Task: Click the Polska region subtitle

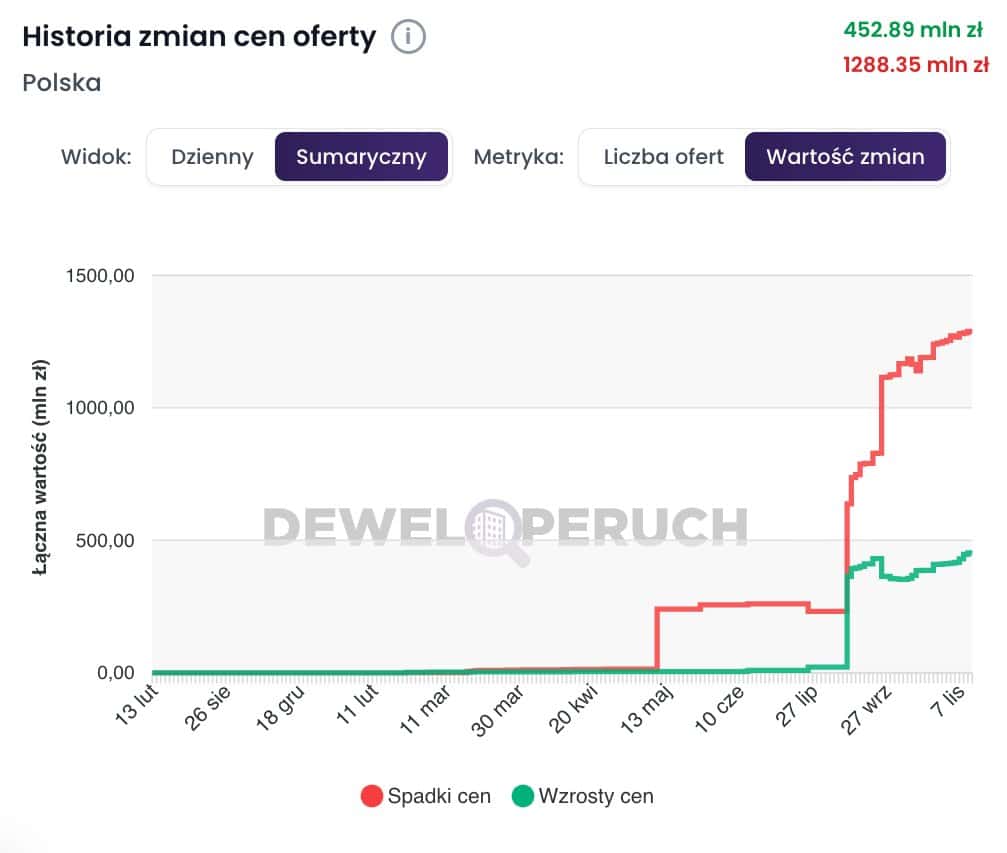Action: 61,82
